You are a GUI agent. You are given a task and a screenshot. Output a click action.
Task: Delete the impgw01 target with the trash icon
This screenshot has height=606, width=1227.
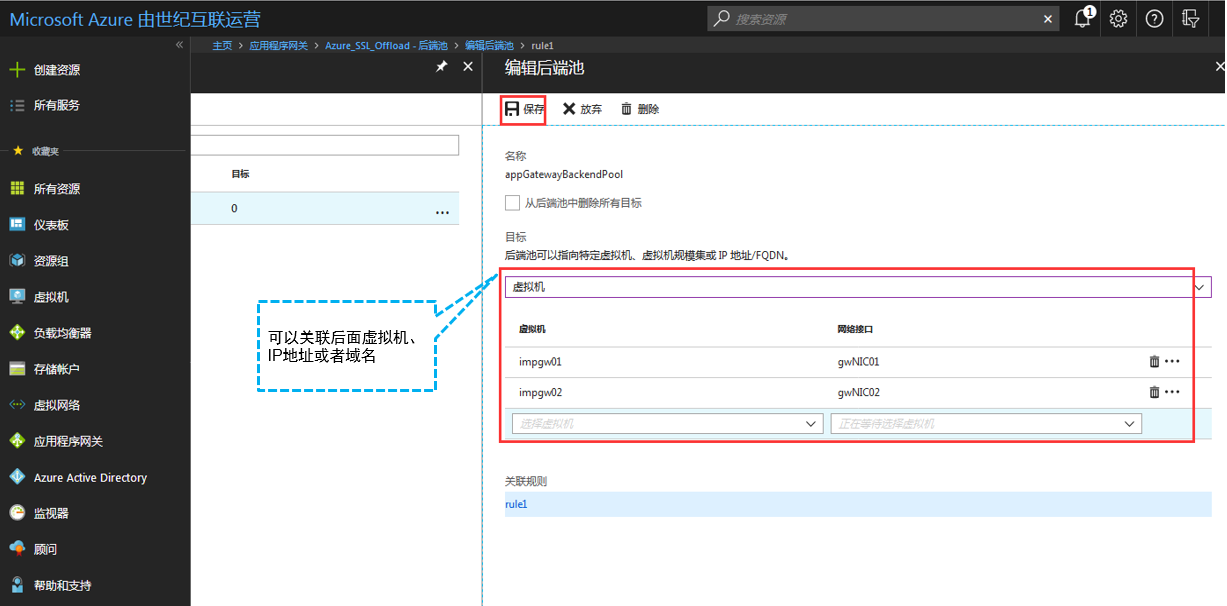coord(1154,361)
